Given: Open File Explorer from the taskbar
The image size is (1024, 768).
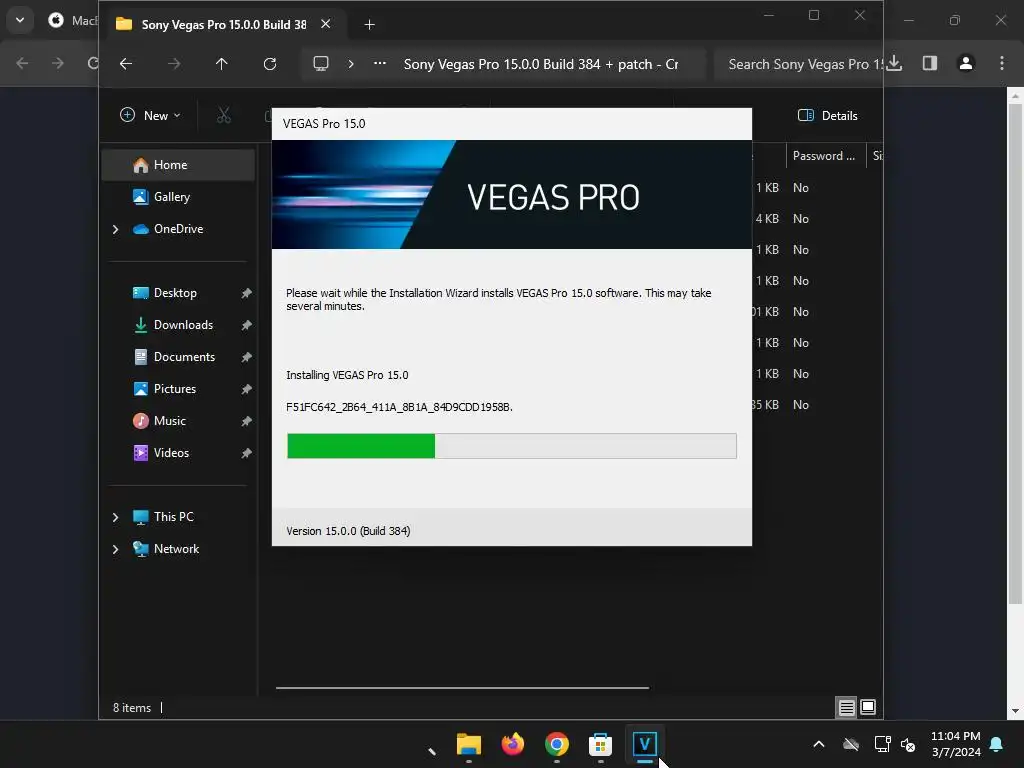Looking at the screenshot, I should pos(469,744).
